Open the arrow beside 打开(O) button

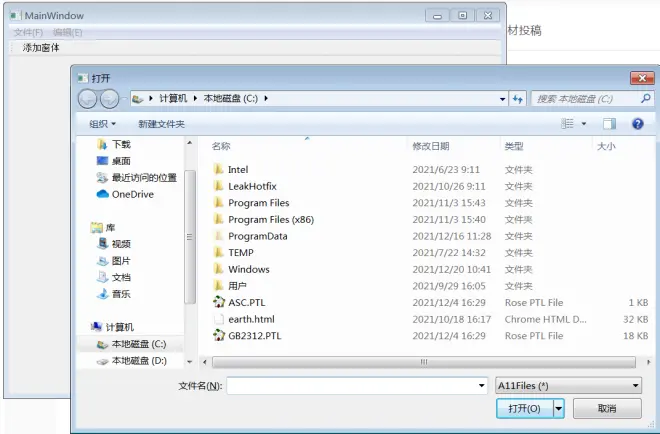559,408
